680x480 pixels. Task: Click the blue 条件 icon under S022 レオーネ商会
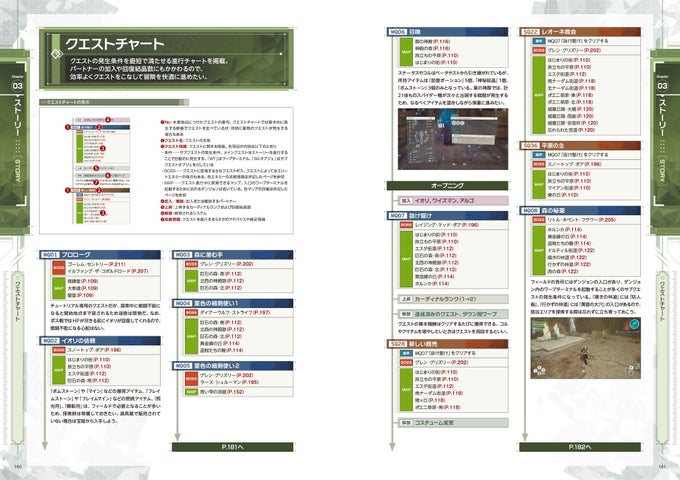pos(539,41)
